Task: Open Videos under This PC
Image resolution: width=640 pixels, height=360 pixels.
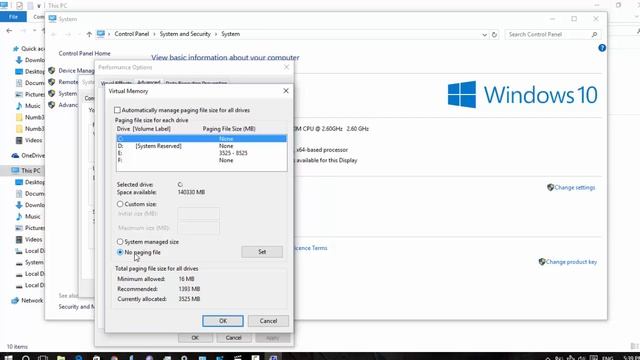Action: [33, 239]
